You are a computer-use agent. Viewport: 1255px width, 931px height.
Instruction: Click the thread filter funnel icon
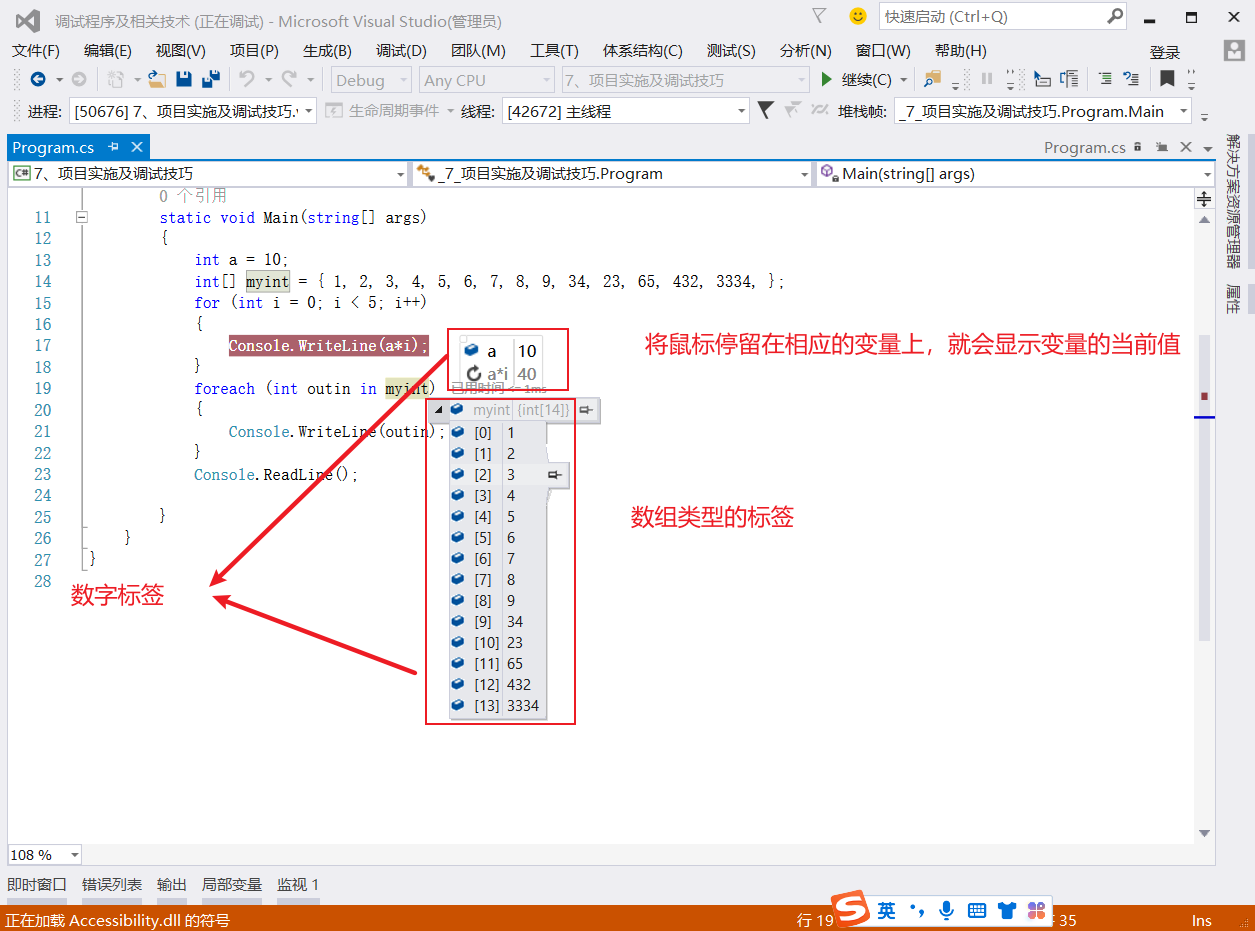point(765,111)
